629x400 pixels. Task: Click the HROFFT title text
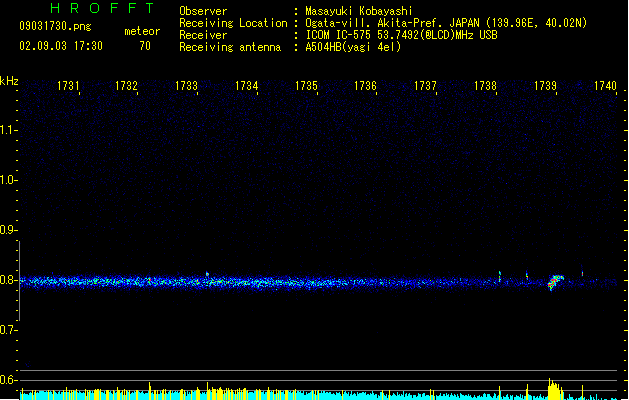tap(103, 8)
